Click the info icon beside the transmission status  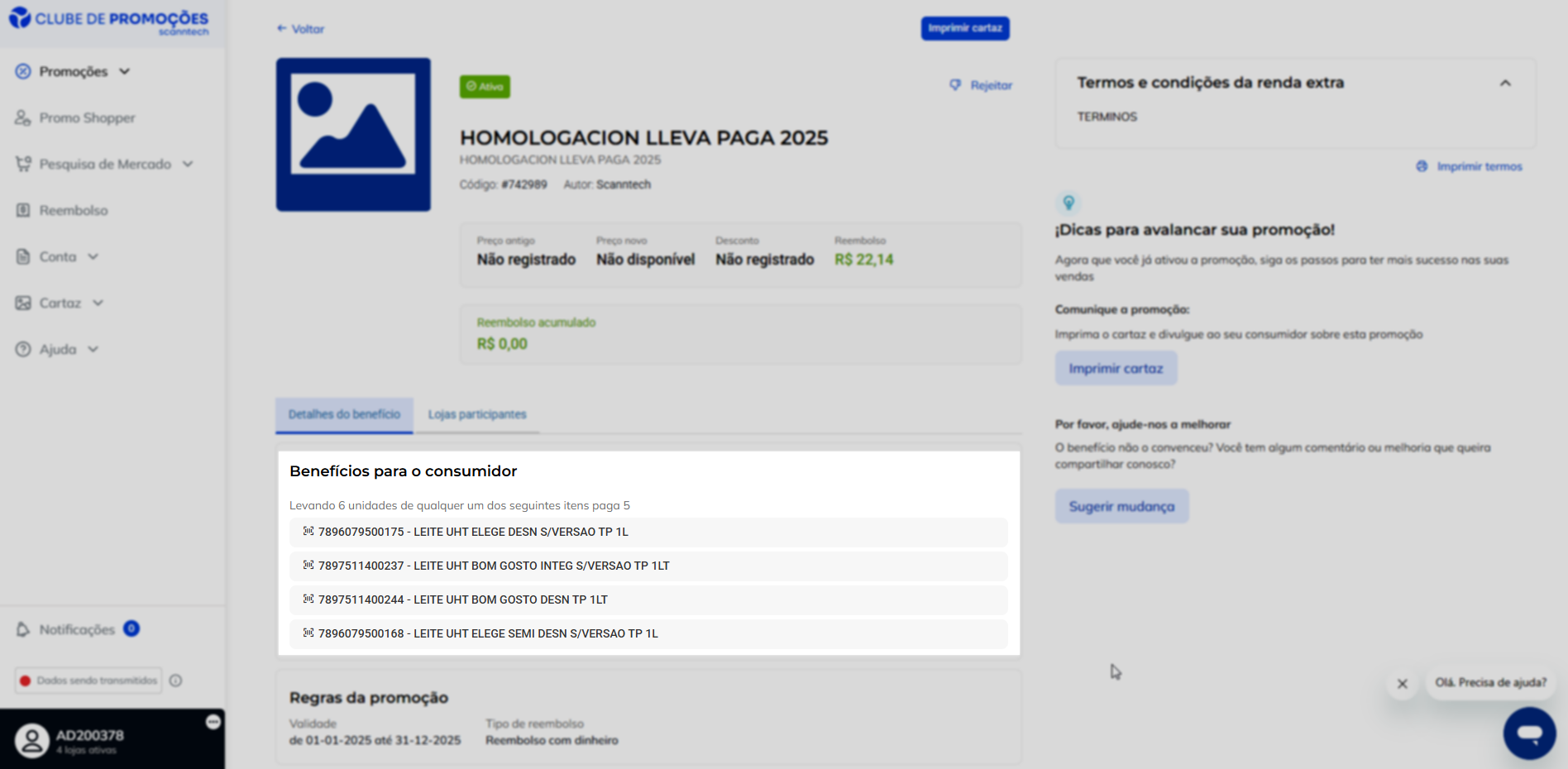[x=176, y=681]
